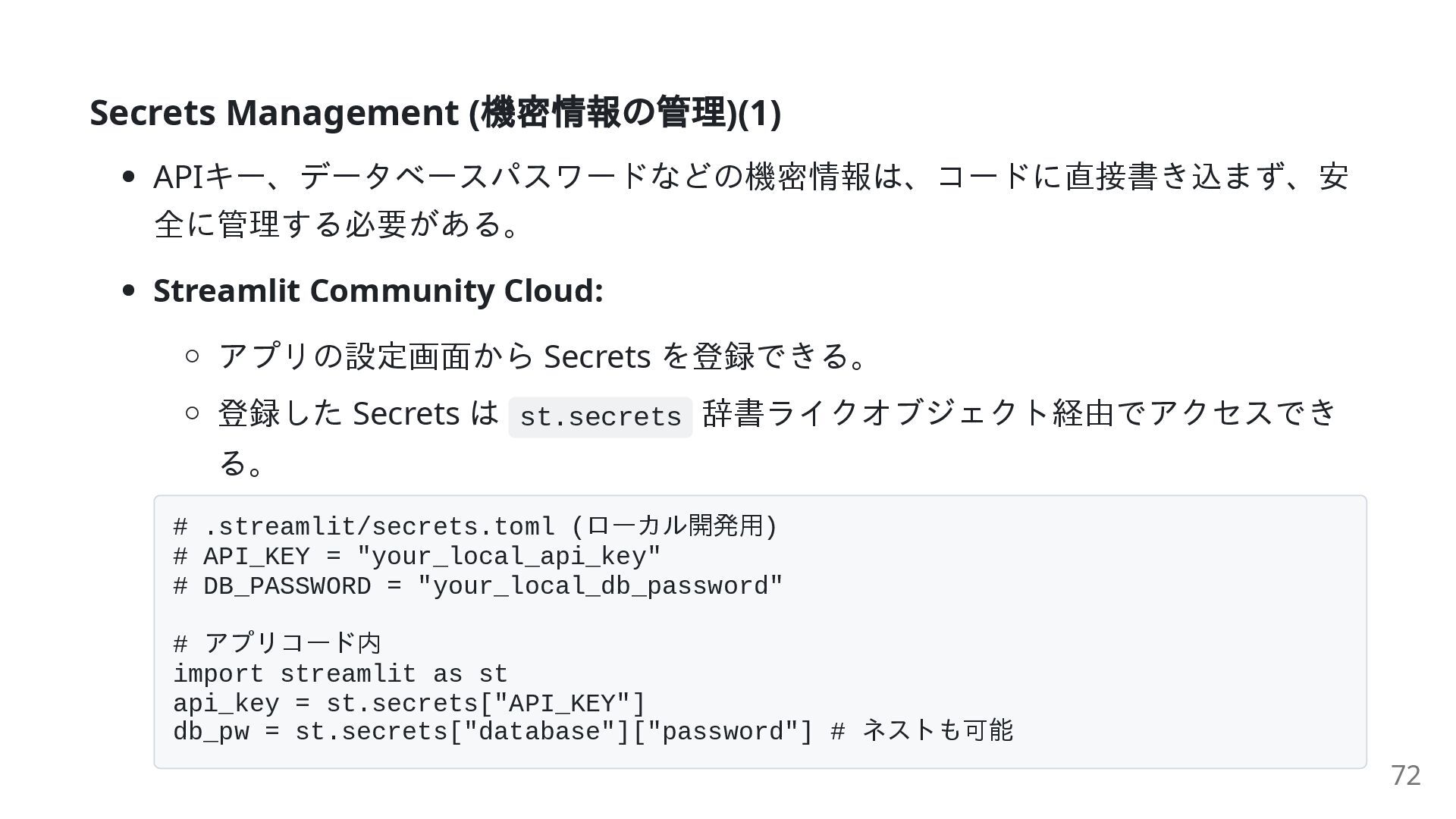Click the second line "全に管理する必要がある"
The height and width of the screenshot is (819, 1456).
click(x=336, y=224)
